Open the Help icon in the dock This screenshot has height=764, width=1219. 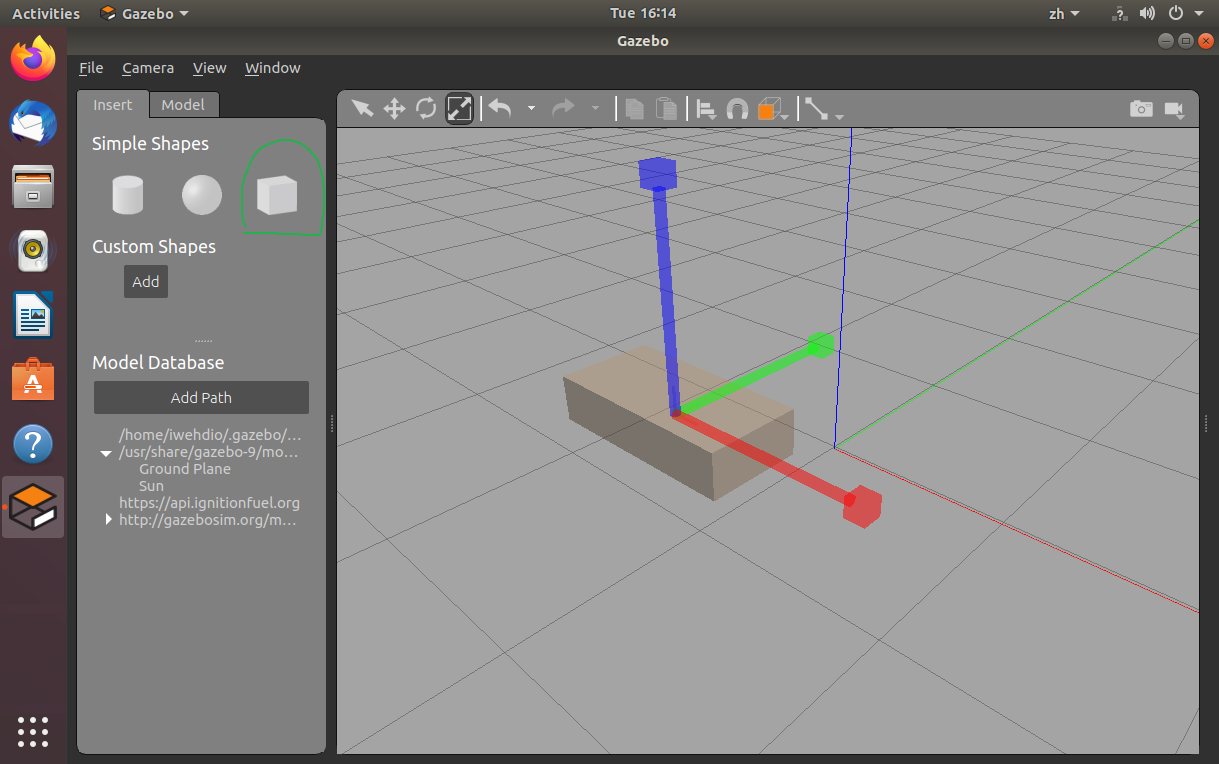tap(33, 443)
